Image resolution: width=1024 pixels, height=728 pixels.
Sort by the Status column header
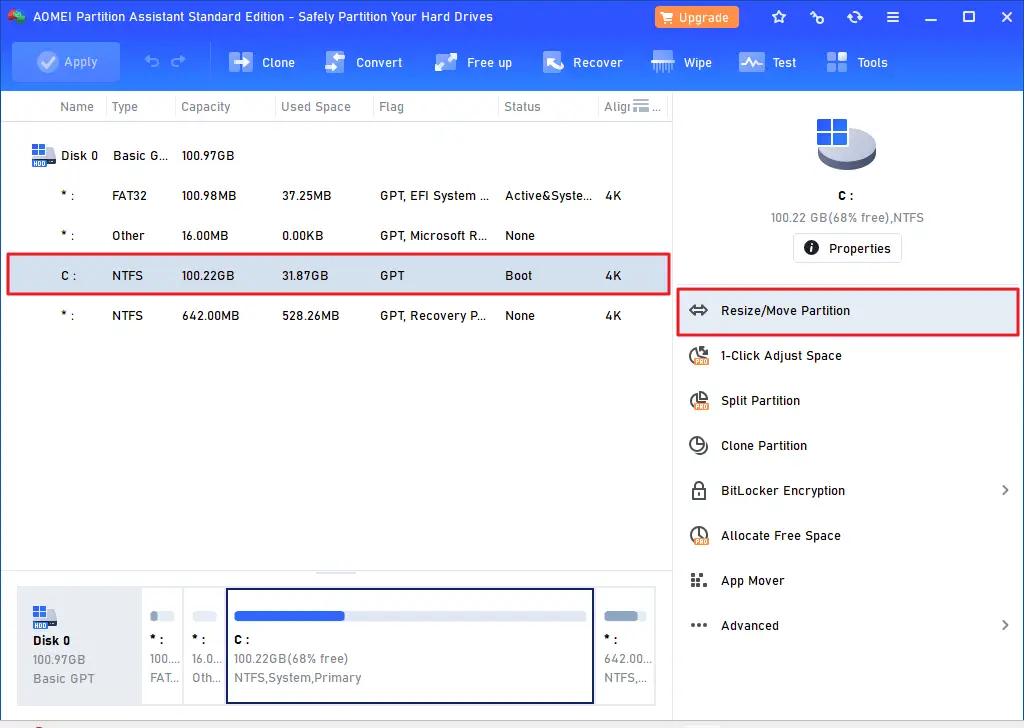coord(522,106)
